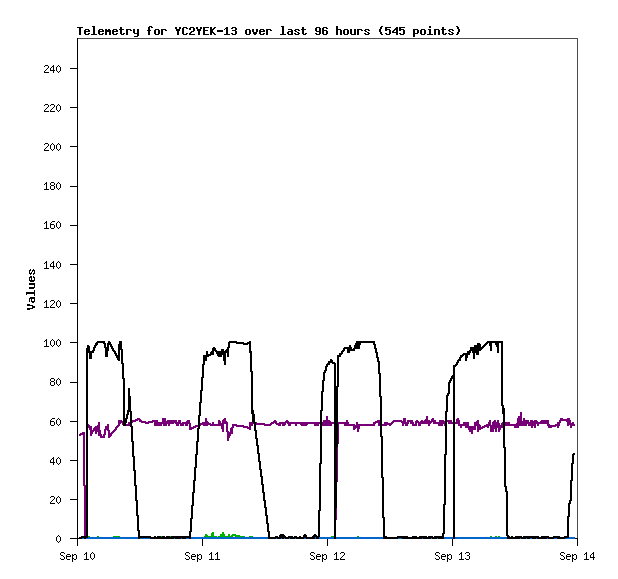Click the y-axis tick label '0'
The width and height of the screenshot is (618, 579).
click(59, 539)
